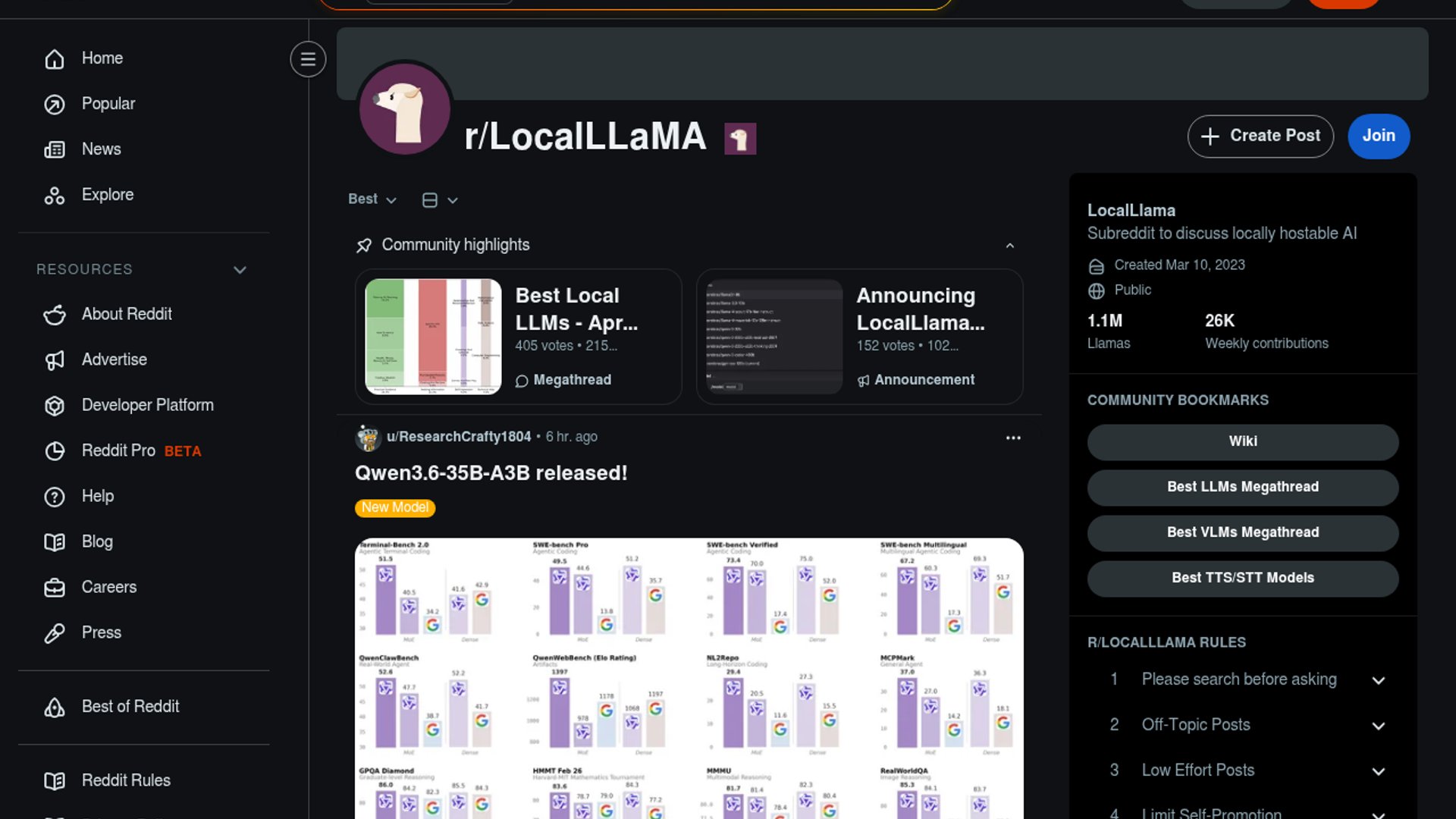
Task: Open the Explore icon
Action: click(55, 195)
